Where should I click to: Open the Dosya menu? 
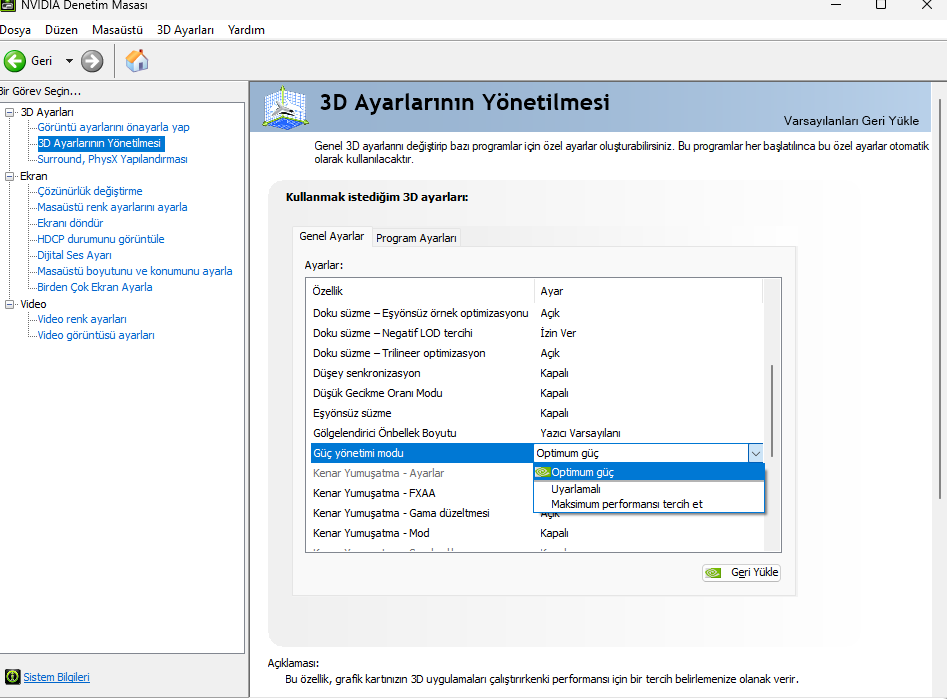tap(15, 30)
